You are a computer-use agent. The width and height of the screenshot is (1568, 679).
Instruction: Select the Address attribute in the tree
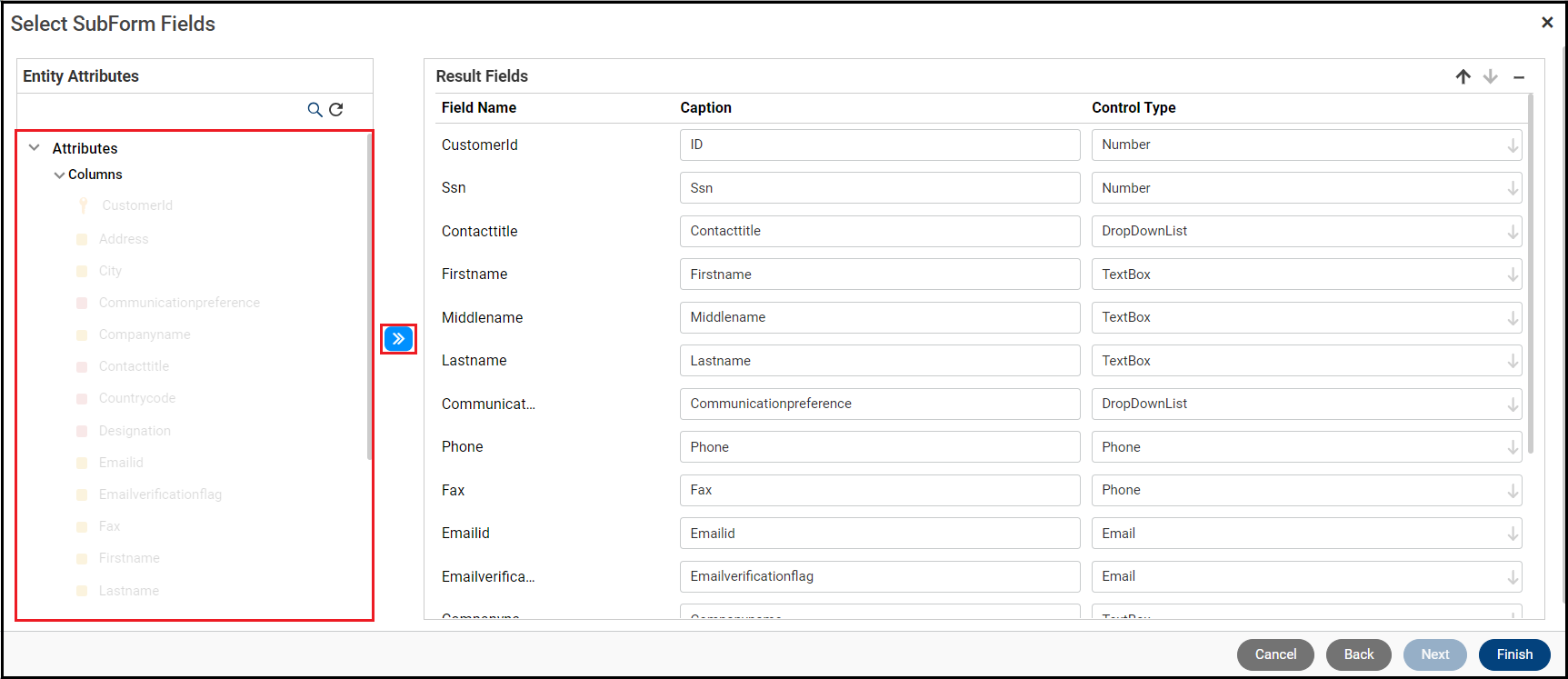(x=124, y=239)
